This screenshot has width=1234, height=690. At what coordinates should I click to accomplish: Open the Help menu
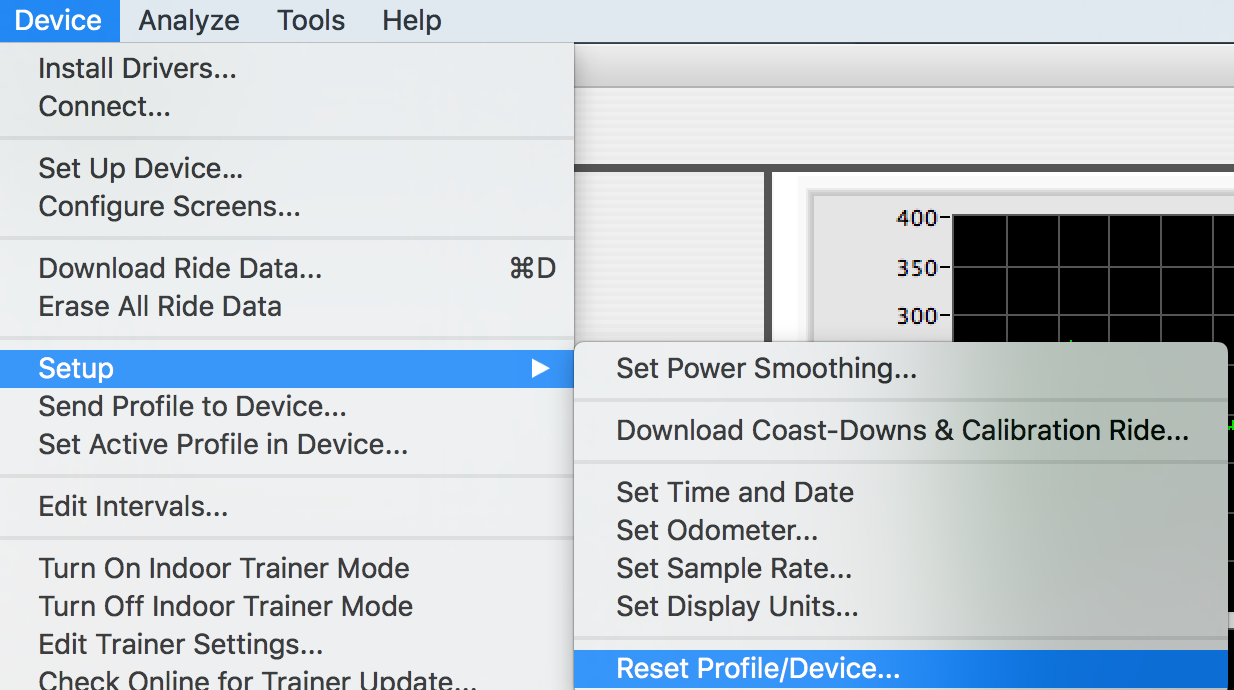click(x=411, y=20)
